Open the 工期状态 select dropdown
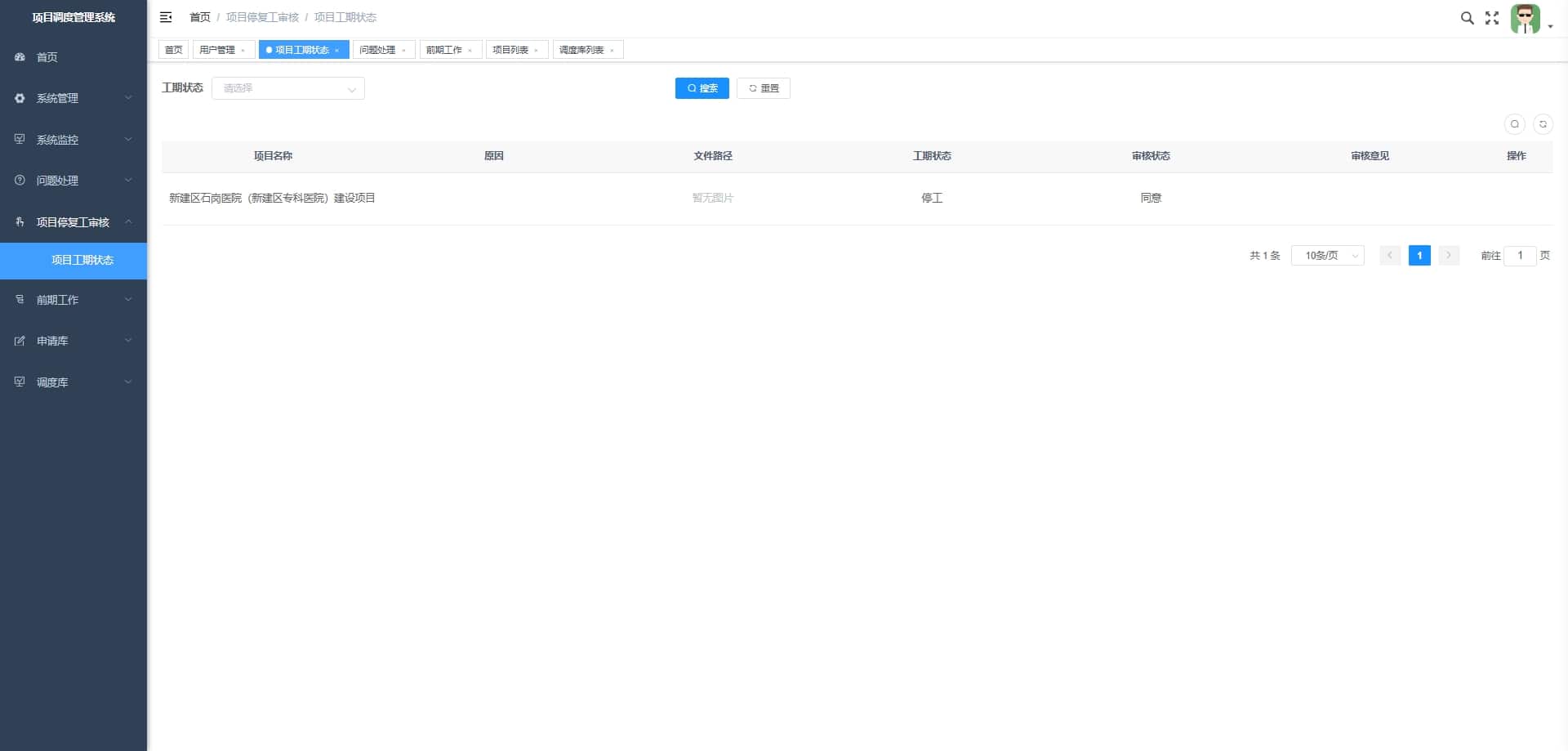The height and width of the screenshot is (751, 1568). coord(288,88)
